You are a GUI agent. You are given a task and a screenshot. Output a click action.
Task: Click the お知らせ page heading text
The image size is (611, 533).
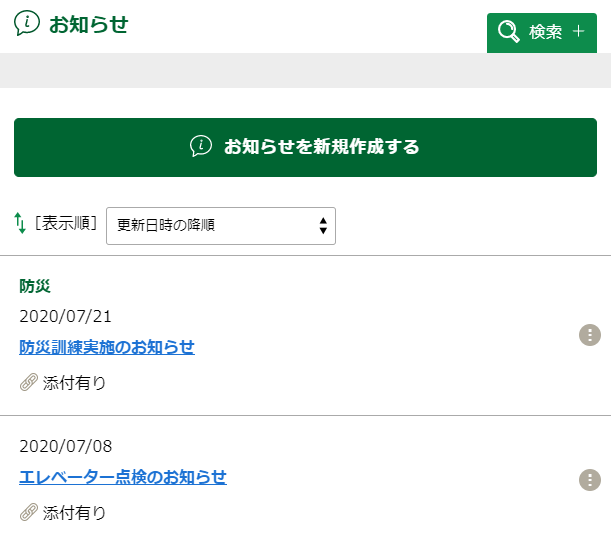[89, 25]
